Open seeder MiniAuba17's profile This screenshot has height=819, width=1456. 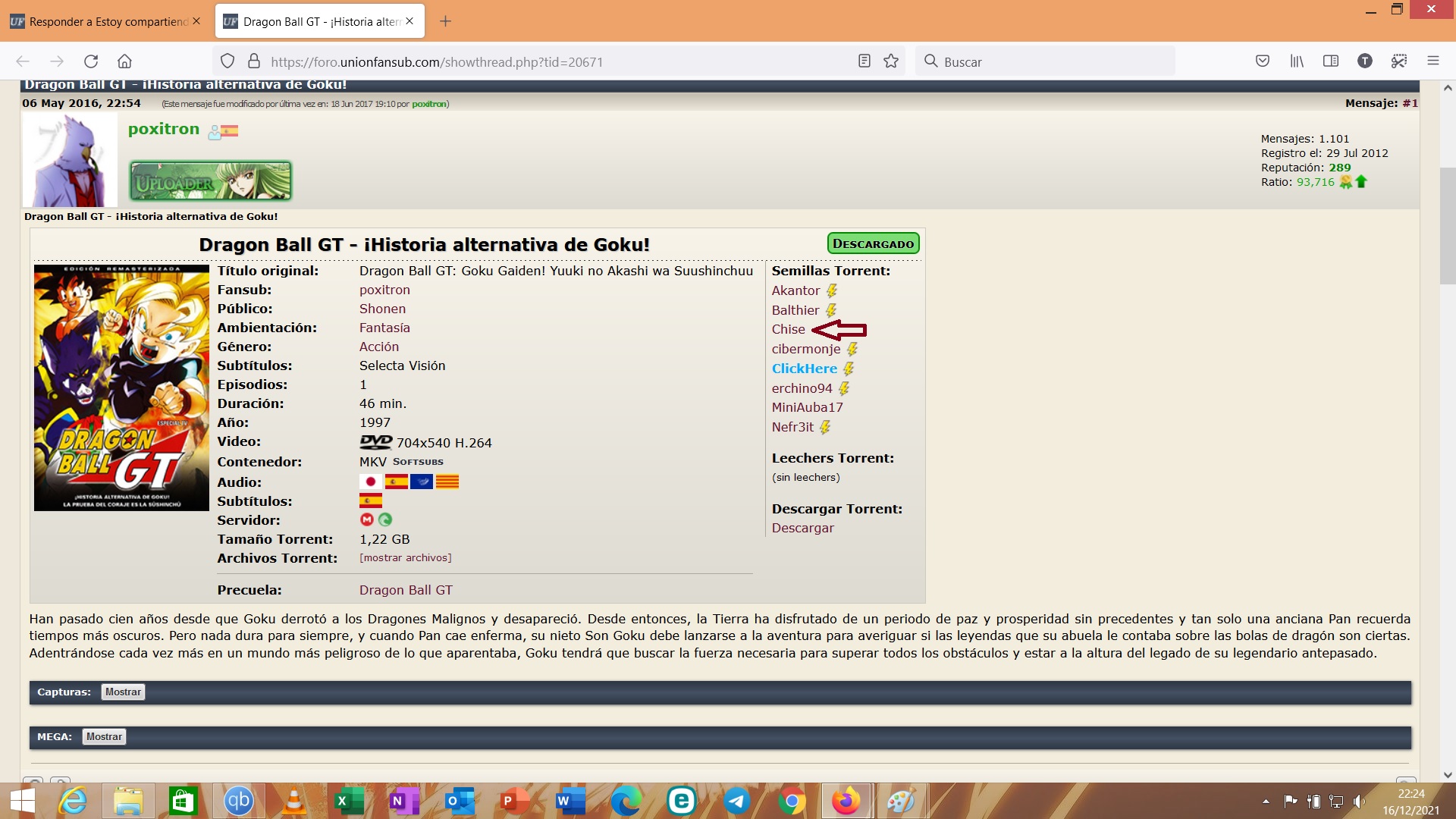[x=807, y=407]
